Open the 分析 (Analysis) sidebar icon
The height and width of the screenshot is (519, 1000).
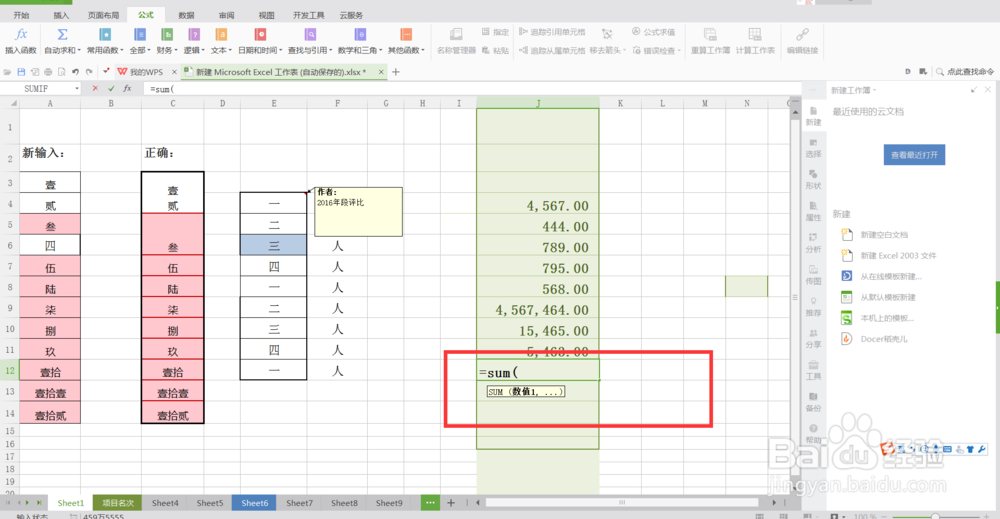pos(813,242)
